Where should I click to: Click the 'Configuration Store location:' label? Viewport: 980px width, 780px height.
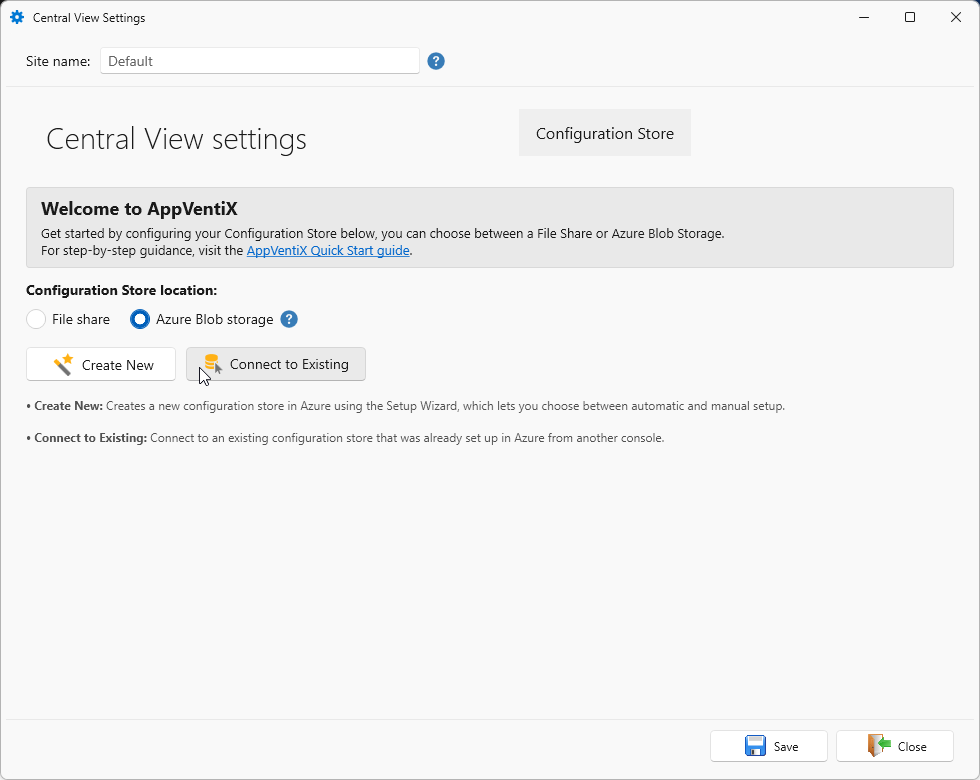pos(121,291)
